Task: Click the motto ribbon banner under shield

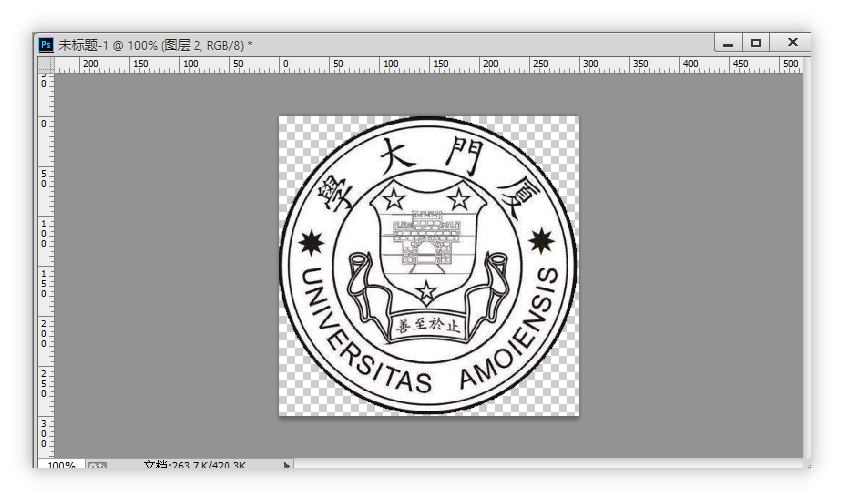Action: click(426, 326)
